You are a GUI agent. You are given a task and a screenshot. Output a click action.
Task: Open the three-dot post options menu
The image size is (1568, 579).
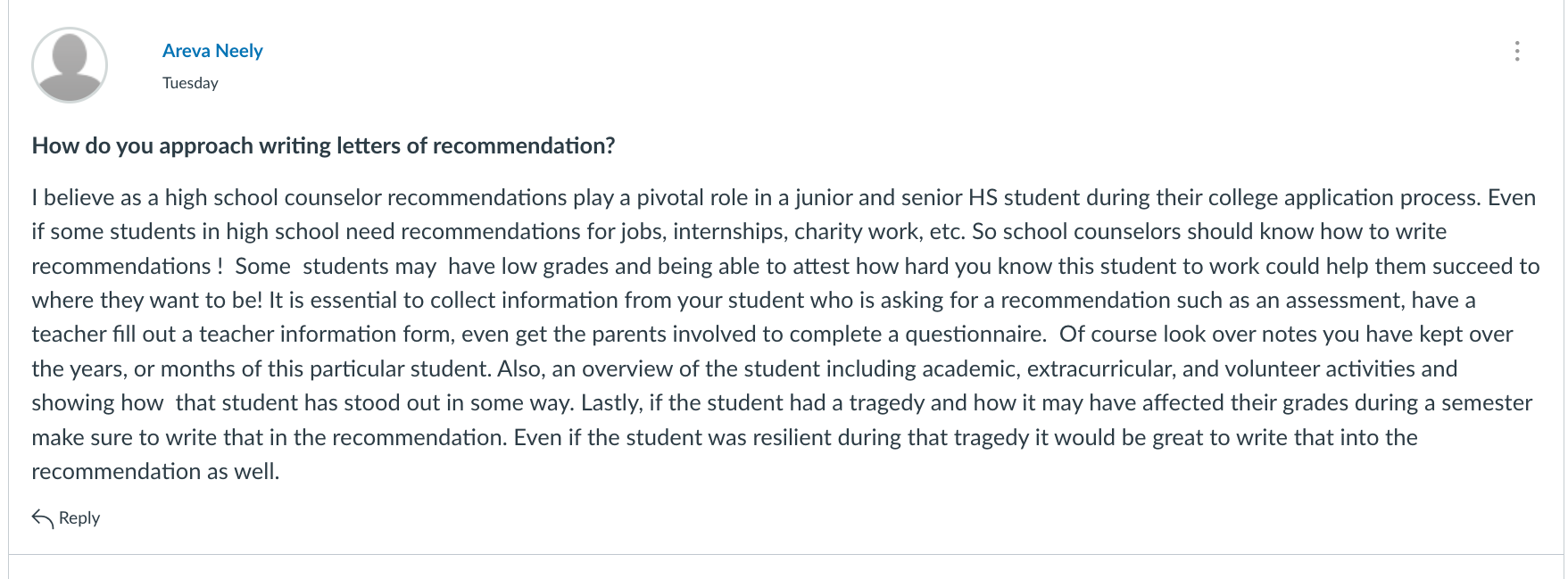[x=1516, y=51]
